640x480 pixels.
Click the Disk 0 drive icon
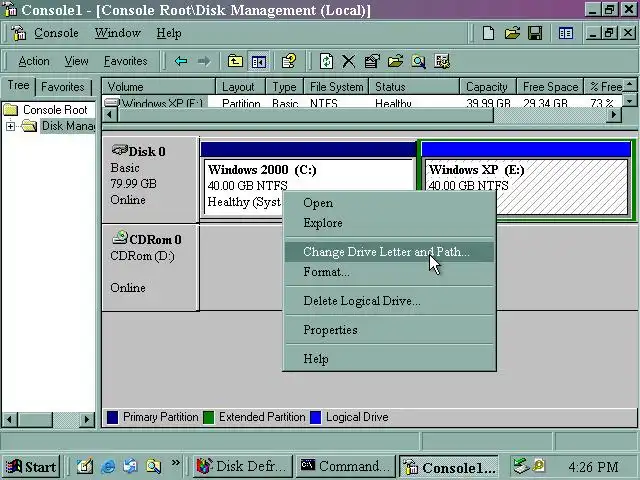coord(120,150)
